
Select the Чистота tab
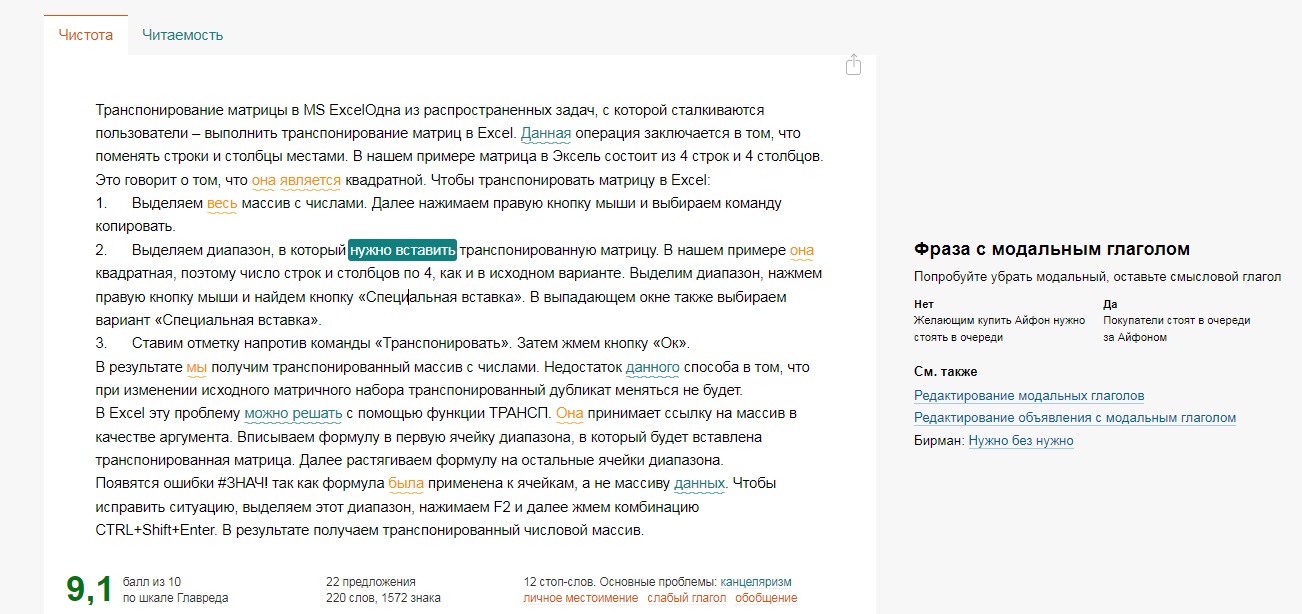coord(86,35)
